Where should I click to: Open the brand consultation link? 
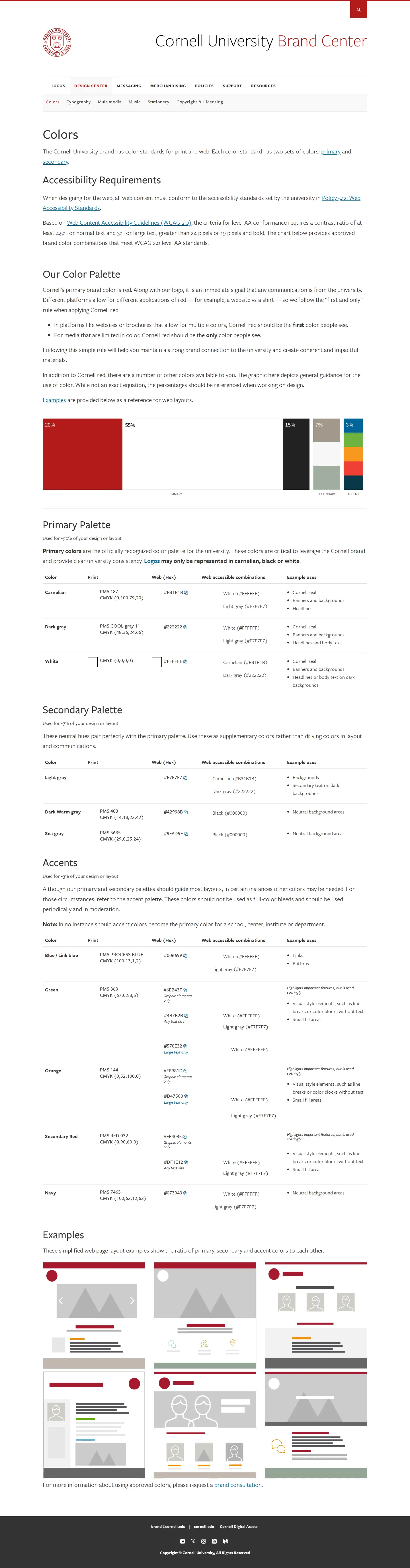coord(238,1485)
